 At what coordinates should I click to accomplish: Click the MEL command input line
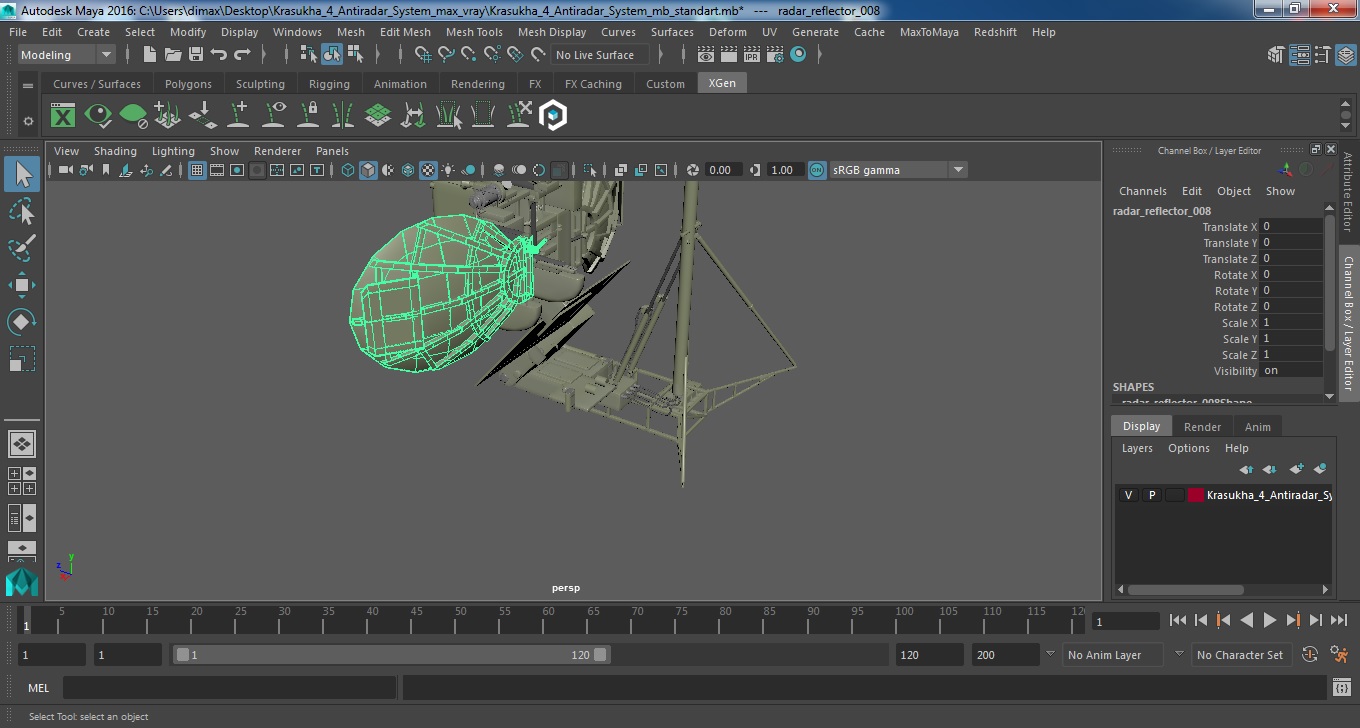click(x=230, y=688)
